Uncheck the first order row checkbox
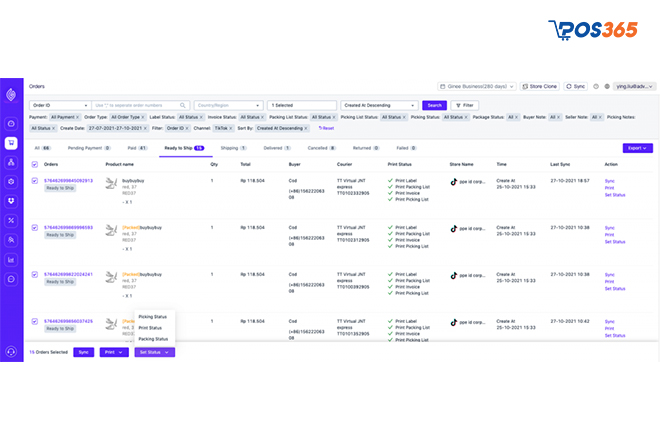This screenshot has height=440, width=660. (x=35, y=180)
